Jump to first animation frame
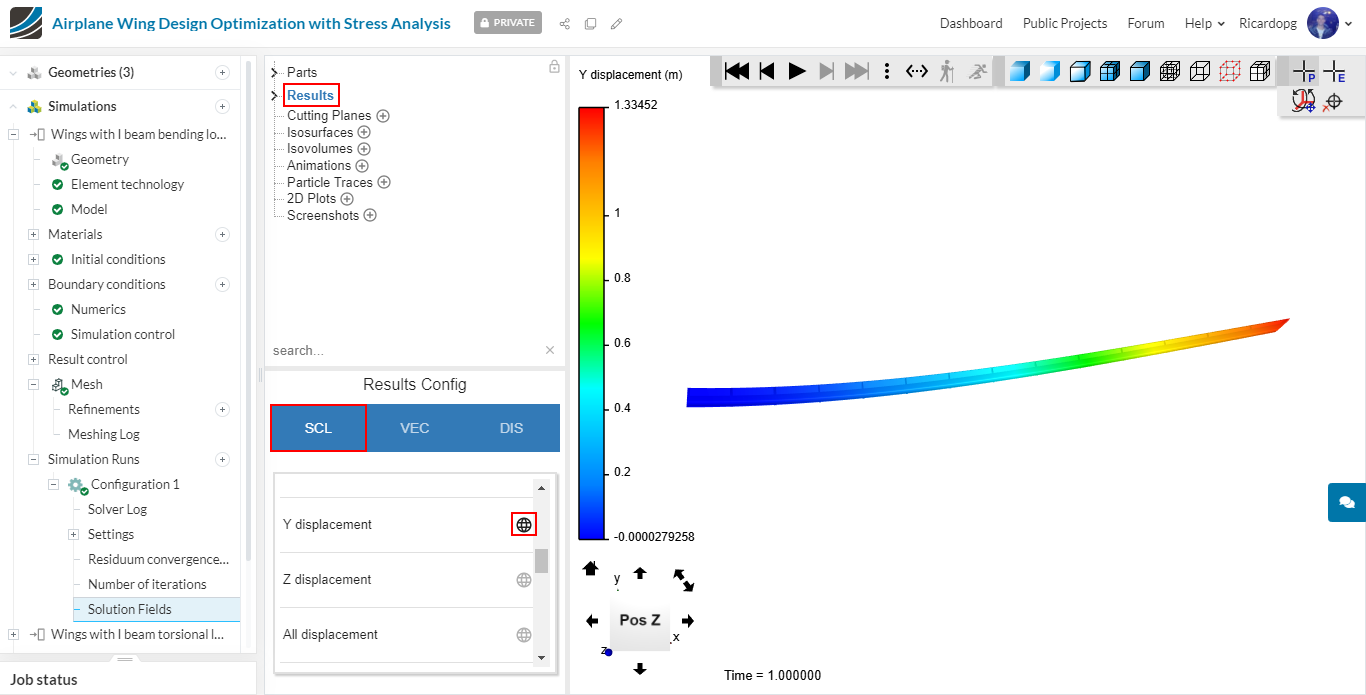The height and width of the screenshot is (695, 1366). click(737, 71)
